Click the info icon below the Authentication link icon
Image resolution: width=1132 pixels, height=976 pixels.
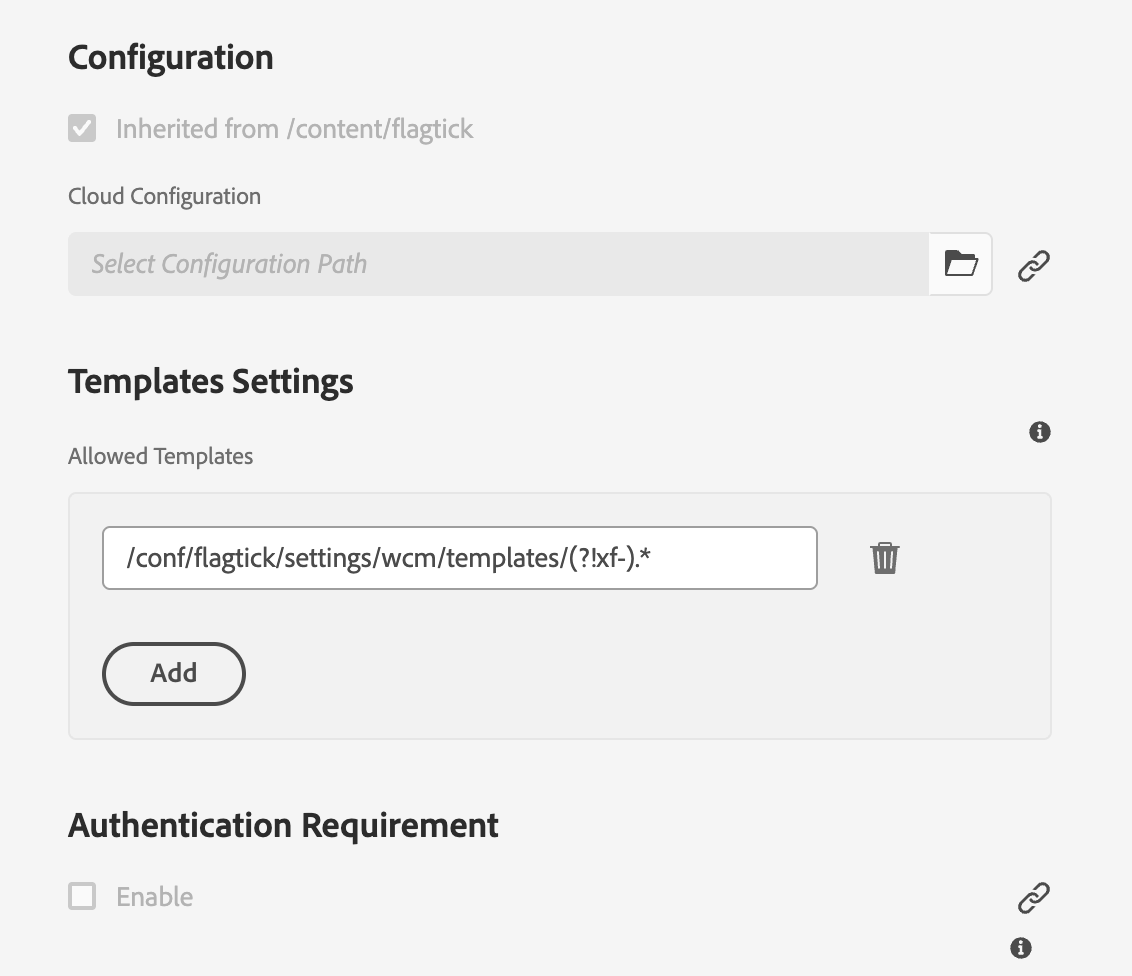[x=1020, y=947]
